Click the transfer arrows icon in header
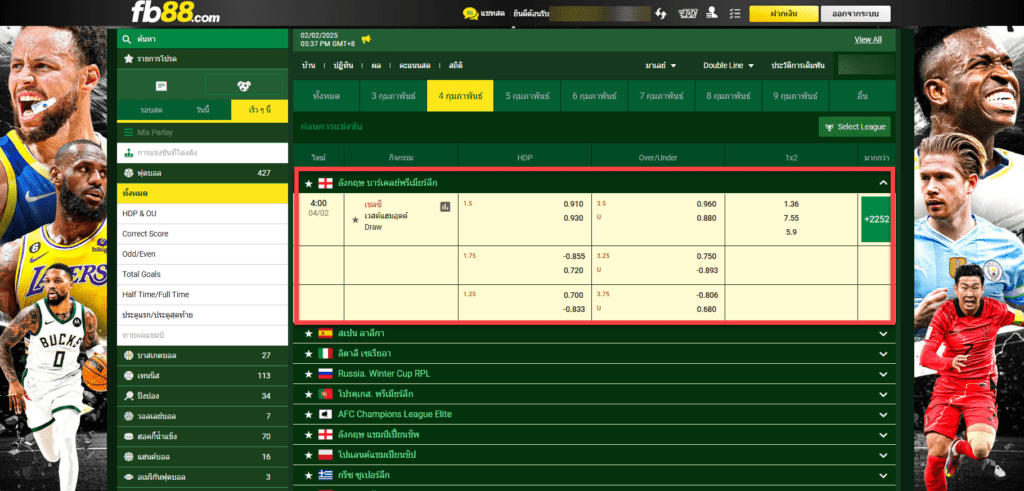Viewport: 1024px width, 491px height. tap(661, 13)
